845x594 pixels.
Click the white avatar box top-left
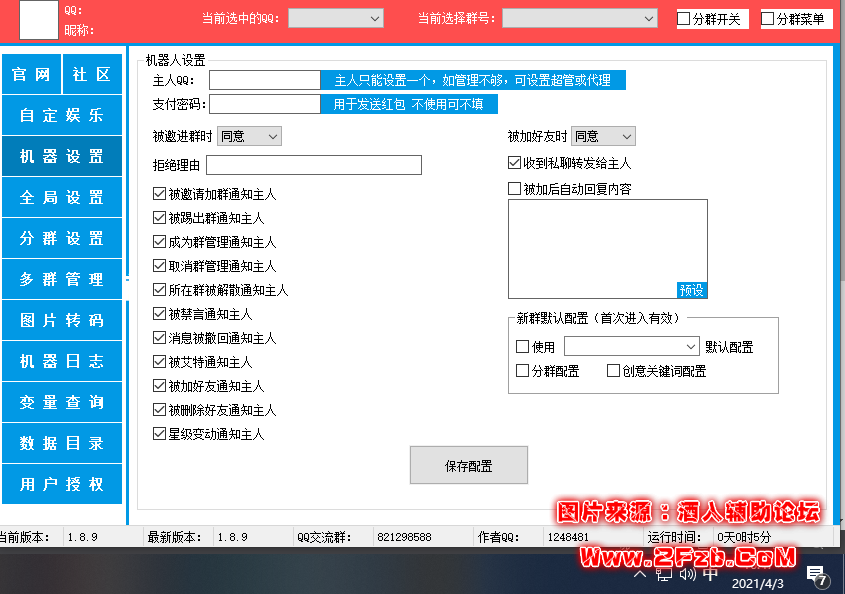pos(39,20)
